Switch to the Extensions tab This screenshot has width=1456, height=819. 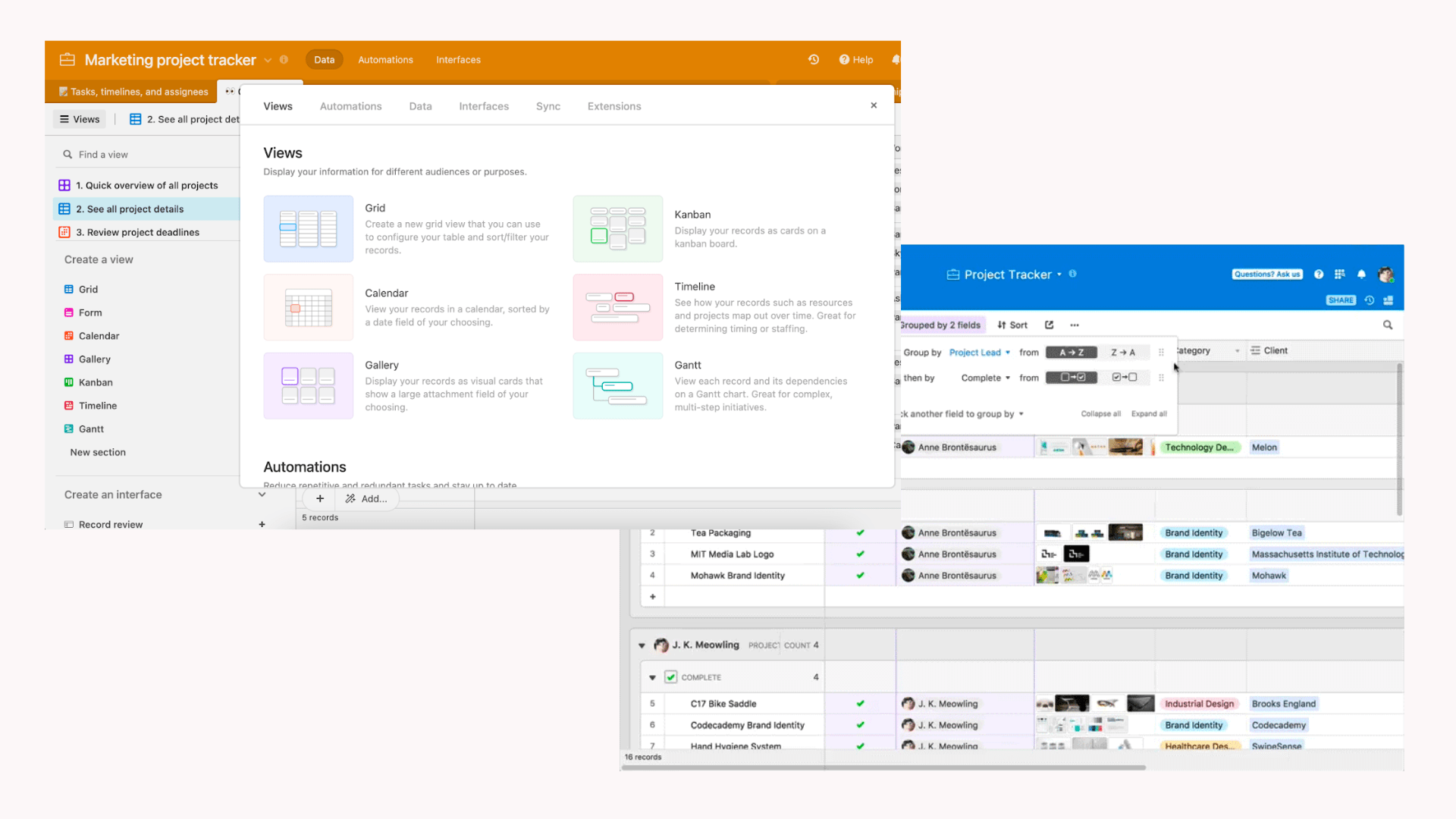click(614, 106)
